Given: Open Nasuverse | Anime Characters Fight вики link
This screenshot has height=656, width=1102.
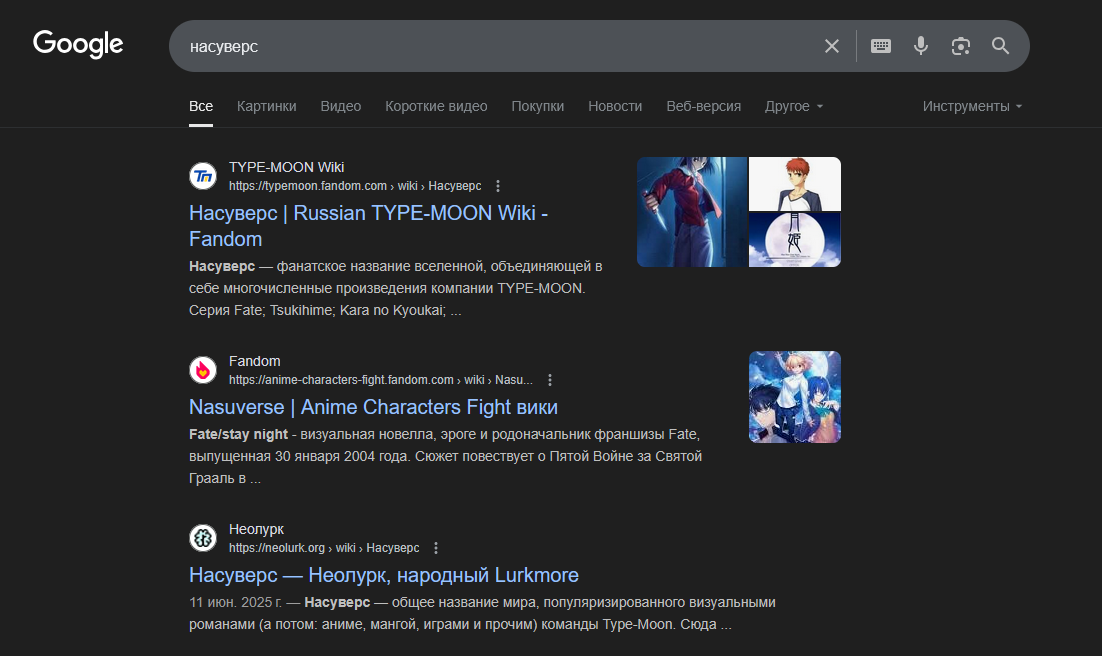Looking at the screenshot, I should pyautogui.click(x=373, y=407).
